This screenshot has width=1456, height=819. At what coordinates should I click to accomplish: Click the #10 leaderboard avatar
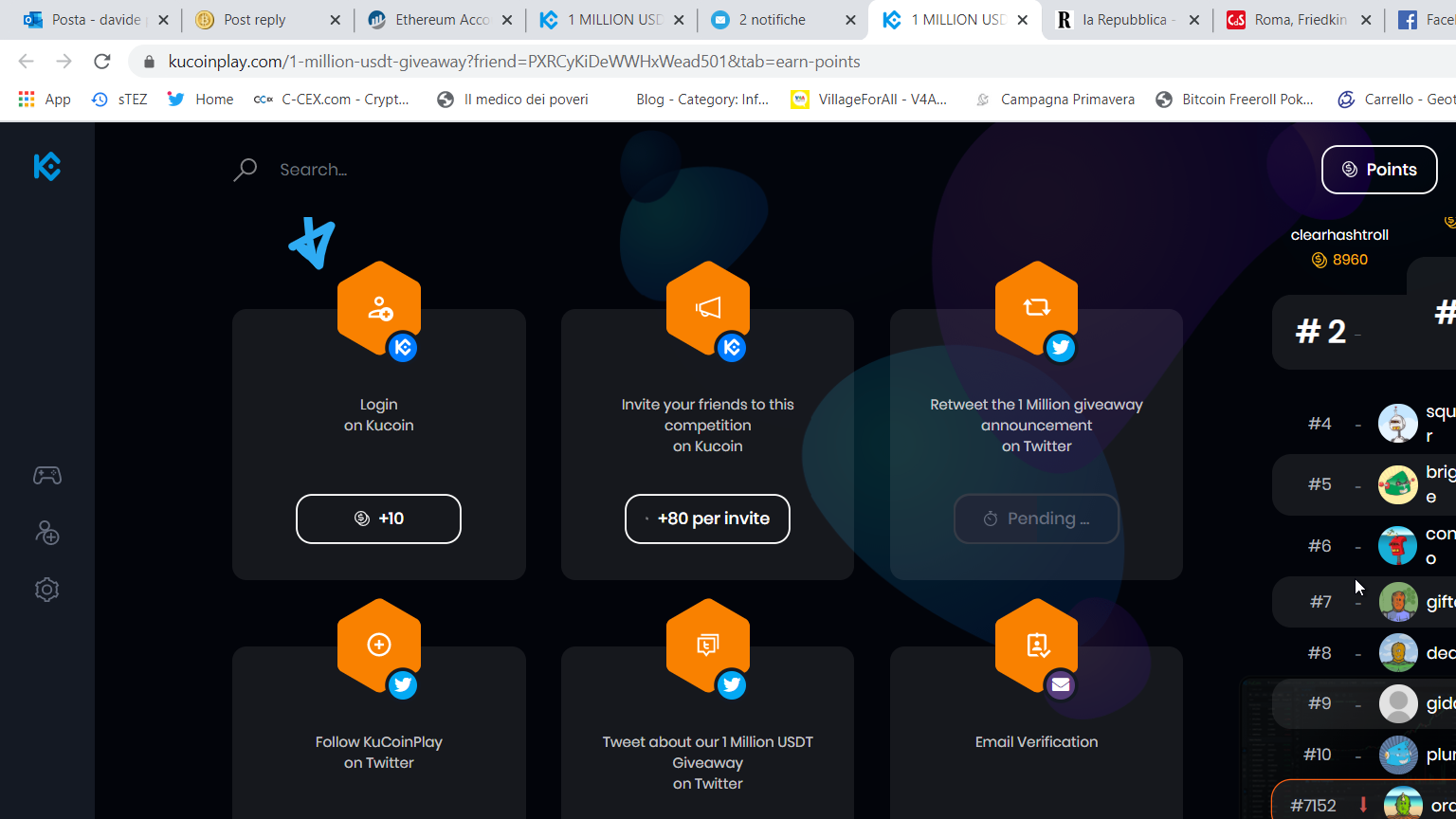tap(1398, 755)
